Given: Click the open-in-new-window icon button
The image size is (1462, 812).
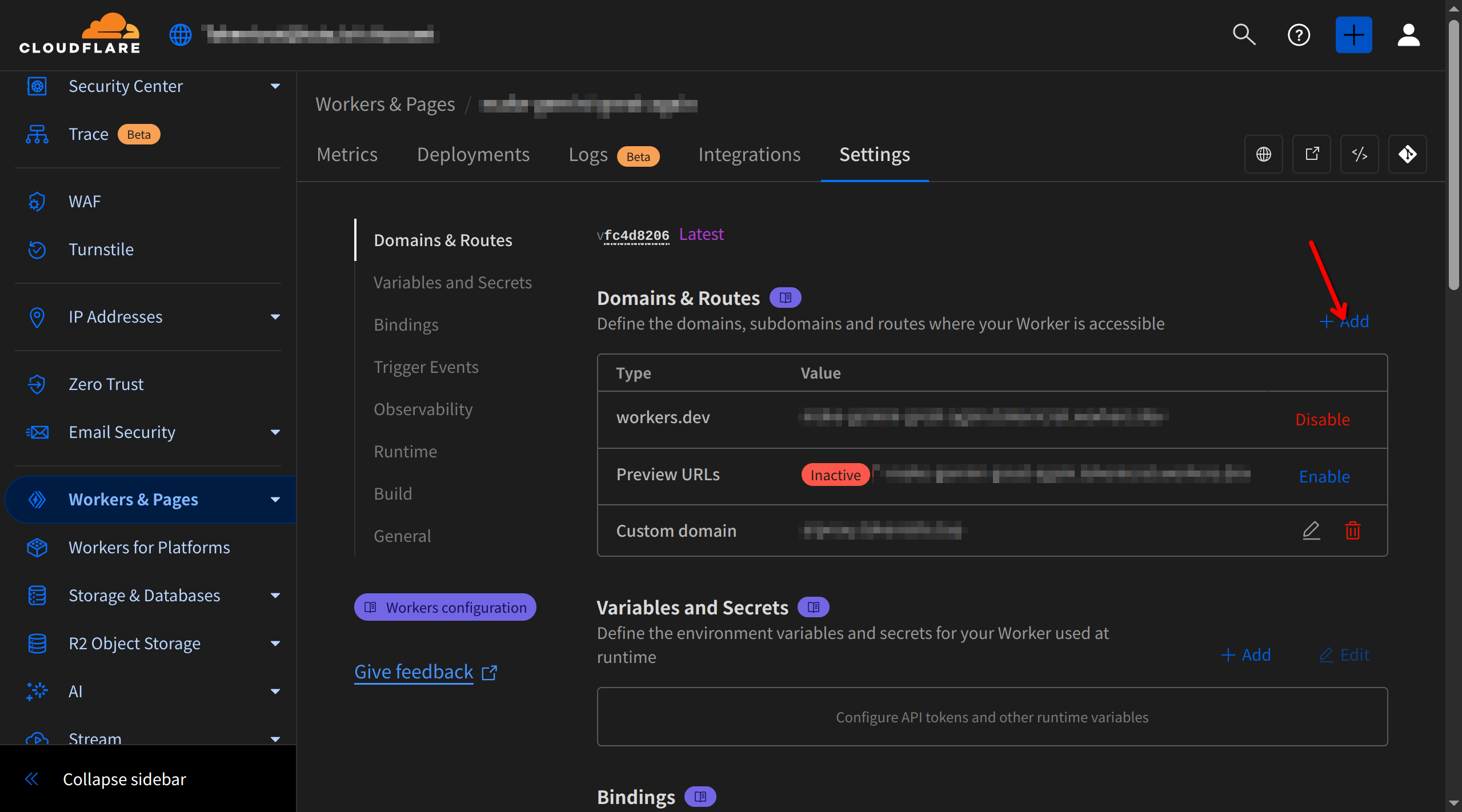Looking at the screenshot, I should 1312,154.
